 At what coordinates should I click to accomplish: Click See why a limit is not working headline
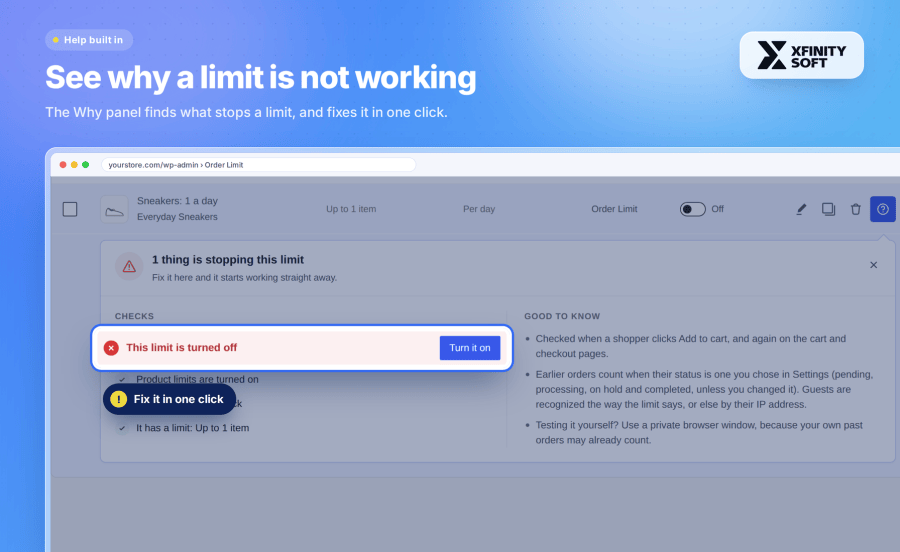[x=261, y=77]
